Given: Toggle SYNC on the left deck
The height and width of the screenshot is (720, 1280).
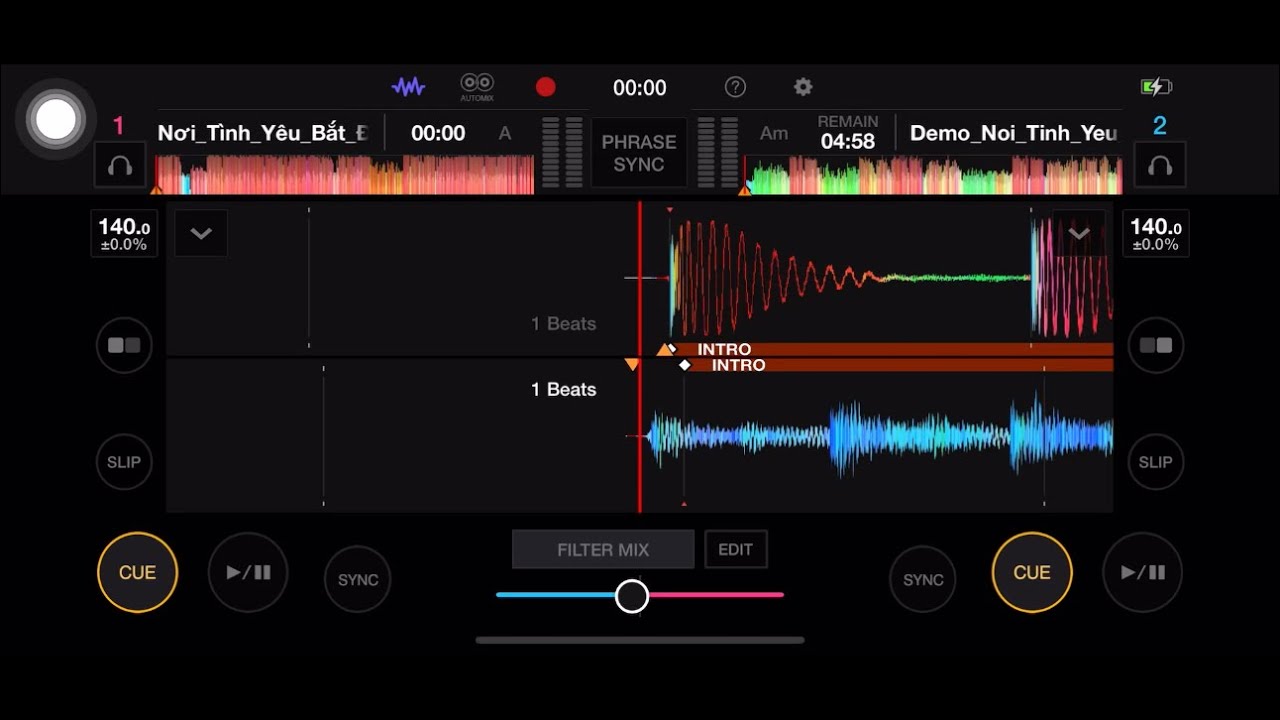Looking at the screenshot, I should pyautogui.click(x=358, y=579).
